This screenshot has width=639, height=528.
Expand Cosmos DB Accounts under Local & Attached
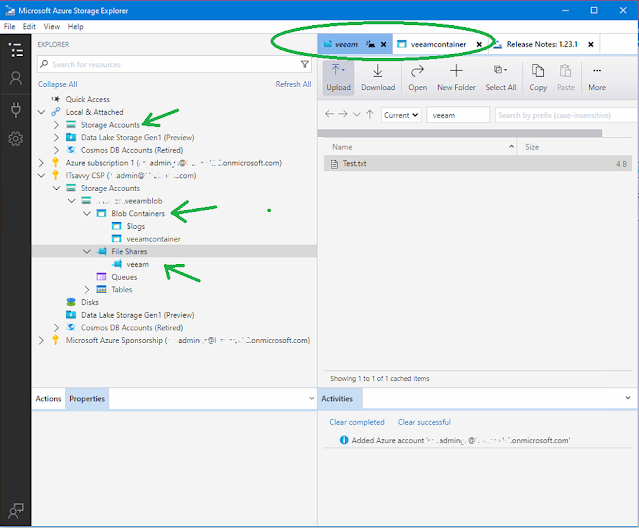56,150
